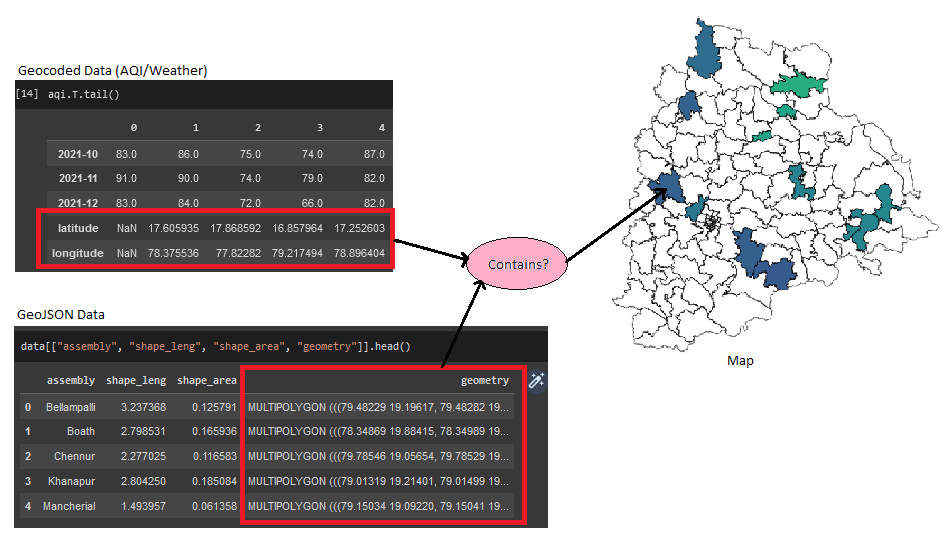Click the shape_leng value 1.493957

coord(143,506)
